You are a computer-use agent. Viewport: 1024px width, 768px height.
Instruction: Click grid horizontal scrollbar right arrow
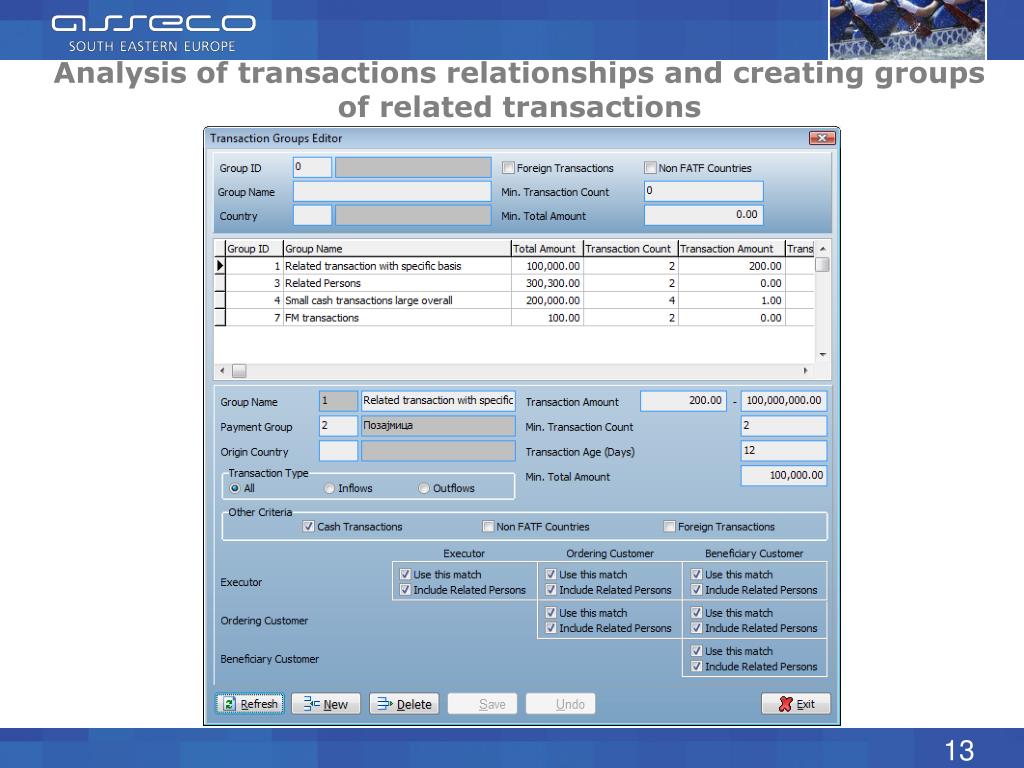tap(805, 371)
